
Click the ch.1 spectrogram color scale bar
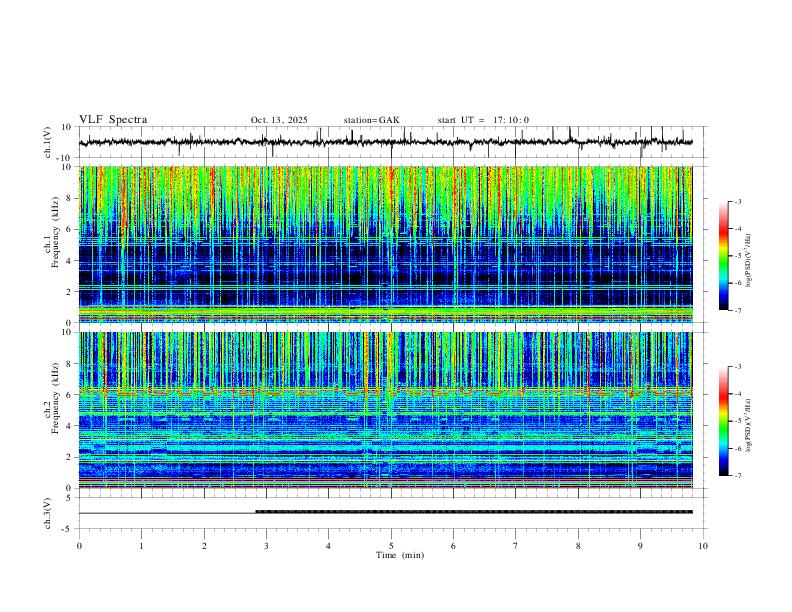pyautogui.click(x=723, y=255)
